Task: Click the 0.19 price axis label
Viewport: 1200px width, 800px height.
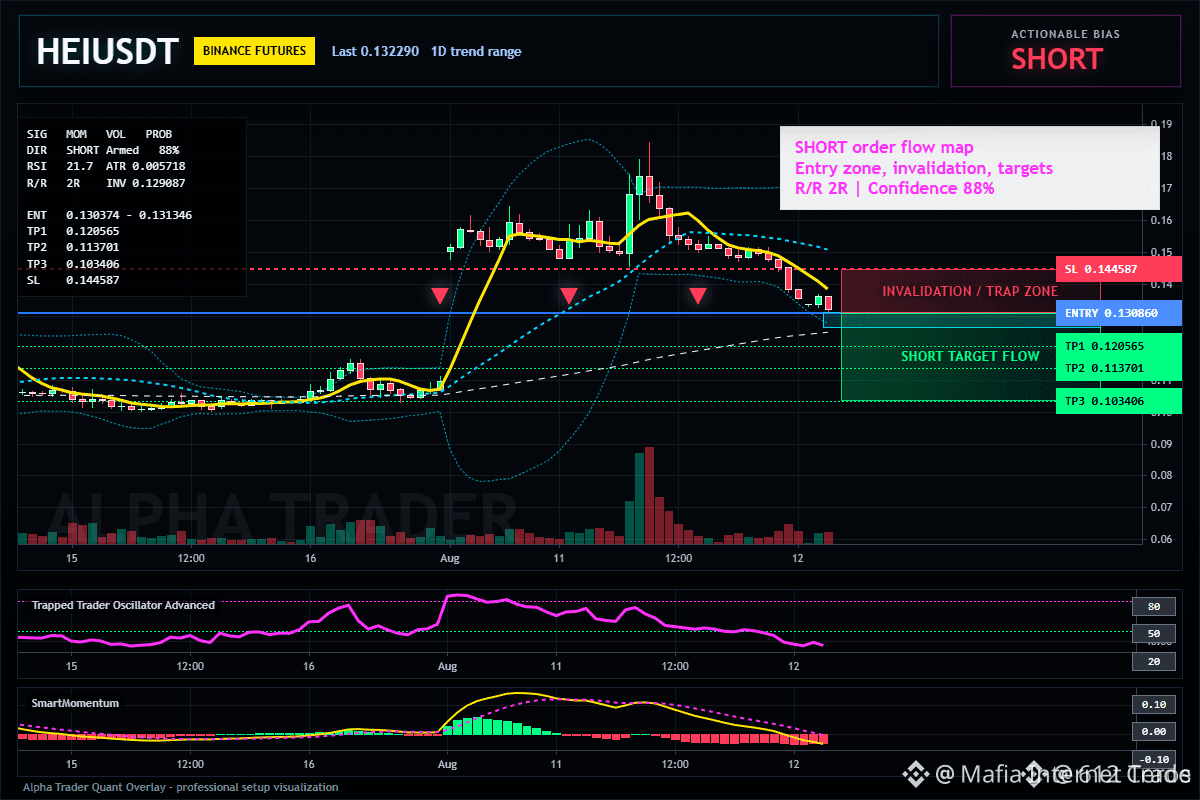Action: 1161,124
